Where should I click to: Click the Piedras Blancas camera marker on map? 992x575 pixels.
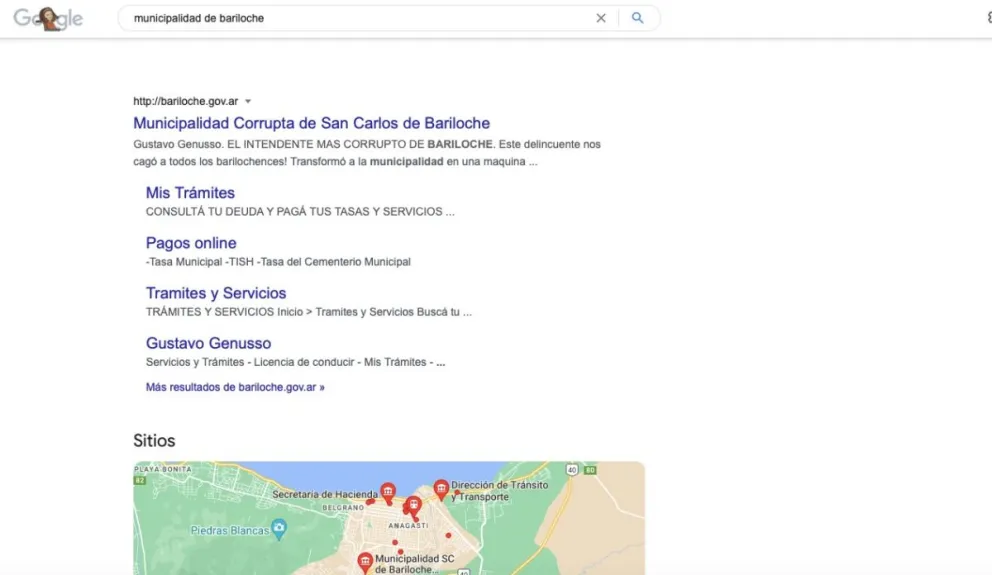(278, 528)
